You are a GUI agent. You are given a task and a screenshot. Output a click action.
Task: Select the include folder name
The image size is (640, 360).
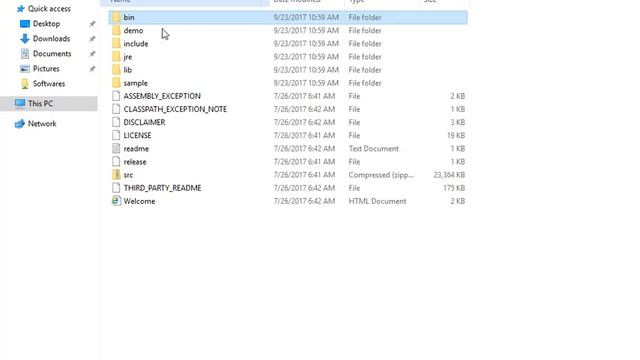tap(136, 43)
